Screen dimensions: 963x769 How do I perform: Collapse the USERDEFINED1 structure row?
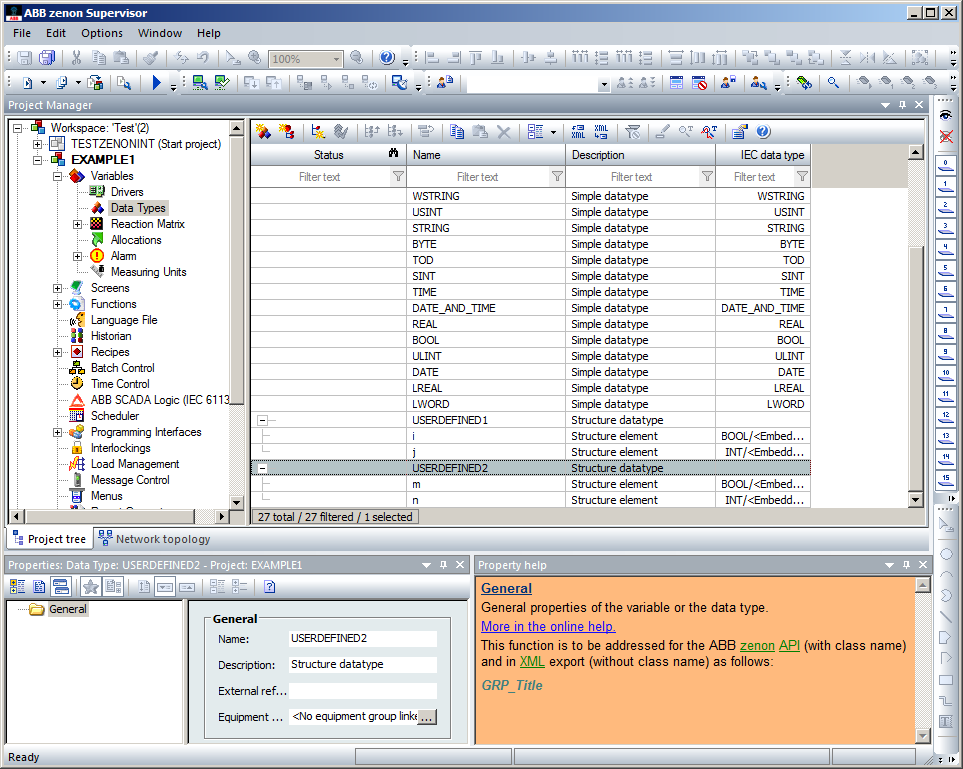pos(260,420)
